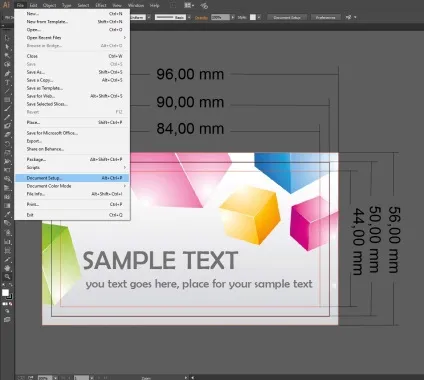Select the Gradient tool
This screenshot has width=424, height=380.
(7, 205)
